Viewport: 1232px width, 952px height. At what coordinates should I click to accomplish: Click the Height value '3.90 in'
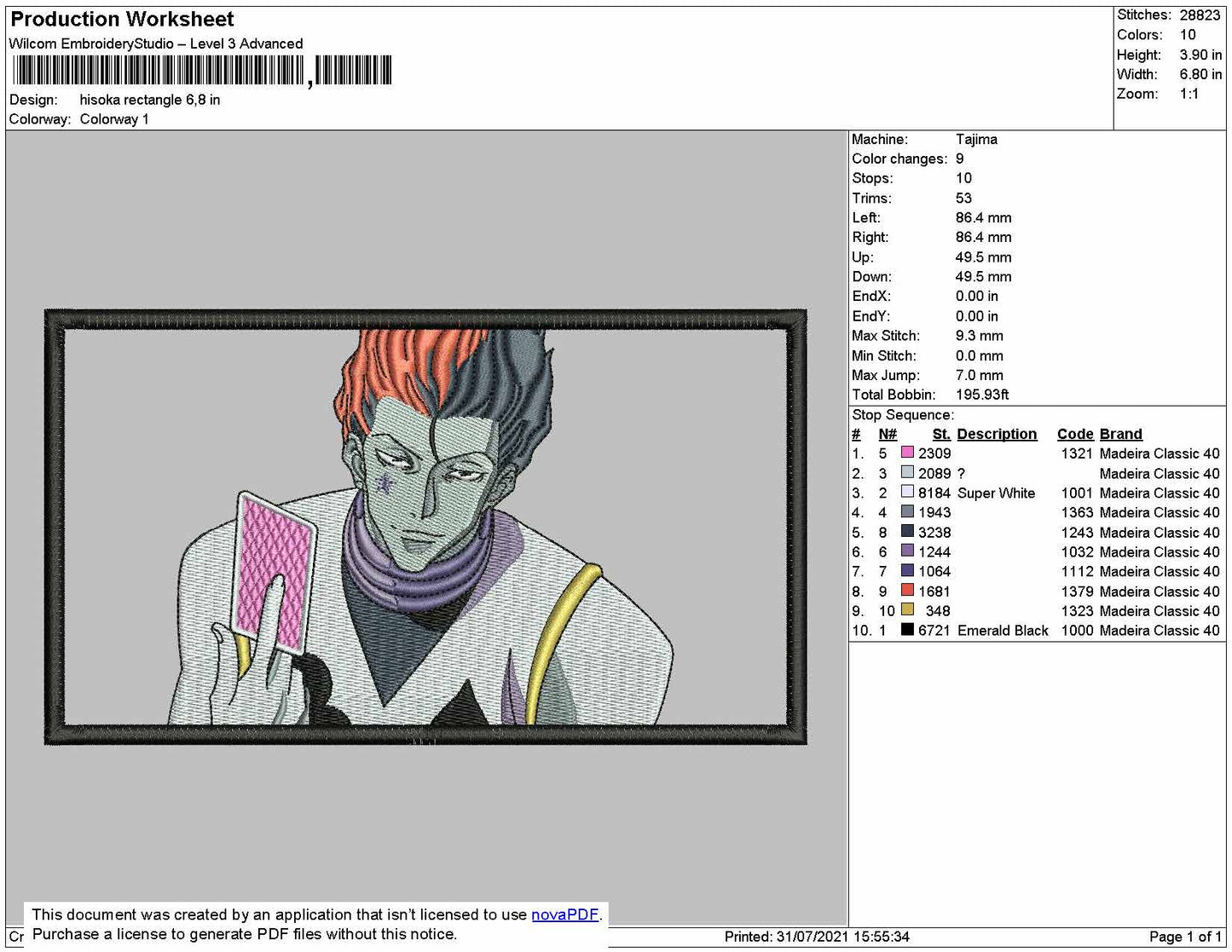tap(1200, 55)
